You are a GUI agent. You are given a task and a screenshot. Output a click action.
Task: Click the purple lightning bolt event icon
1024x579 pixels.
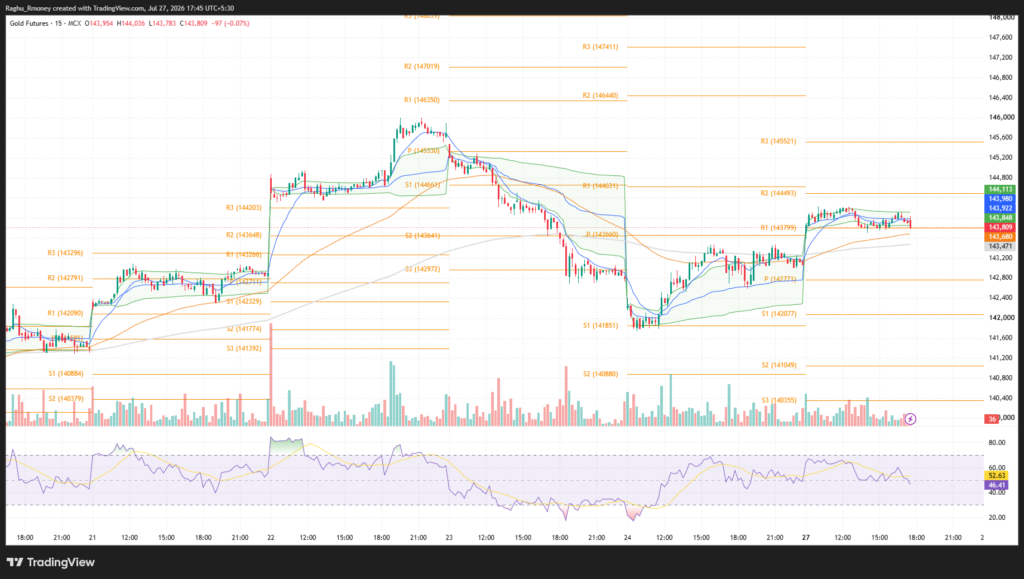(x=910, y=418)
